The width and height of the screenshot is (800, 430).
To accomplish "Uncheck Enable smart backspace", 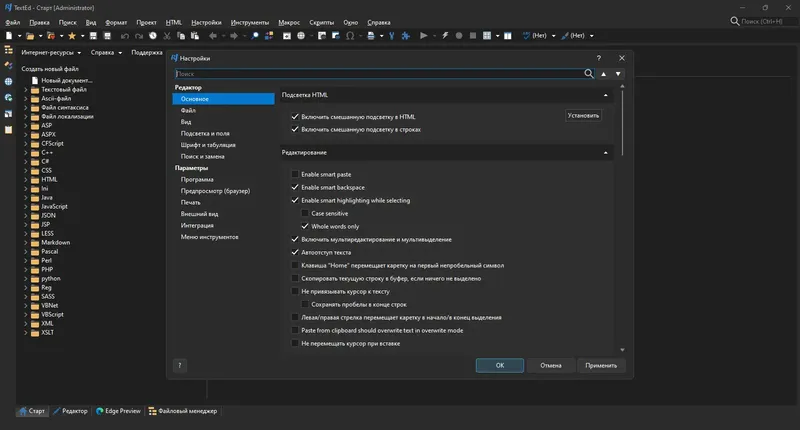I will click(x=295, y=187).
